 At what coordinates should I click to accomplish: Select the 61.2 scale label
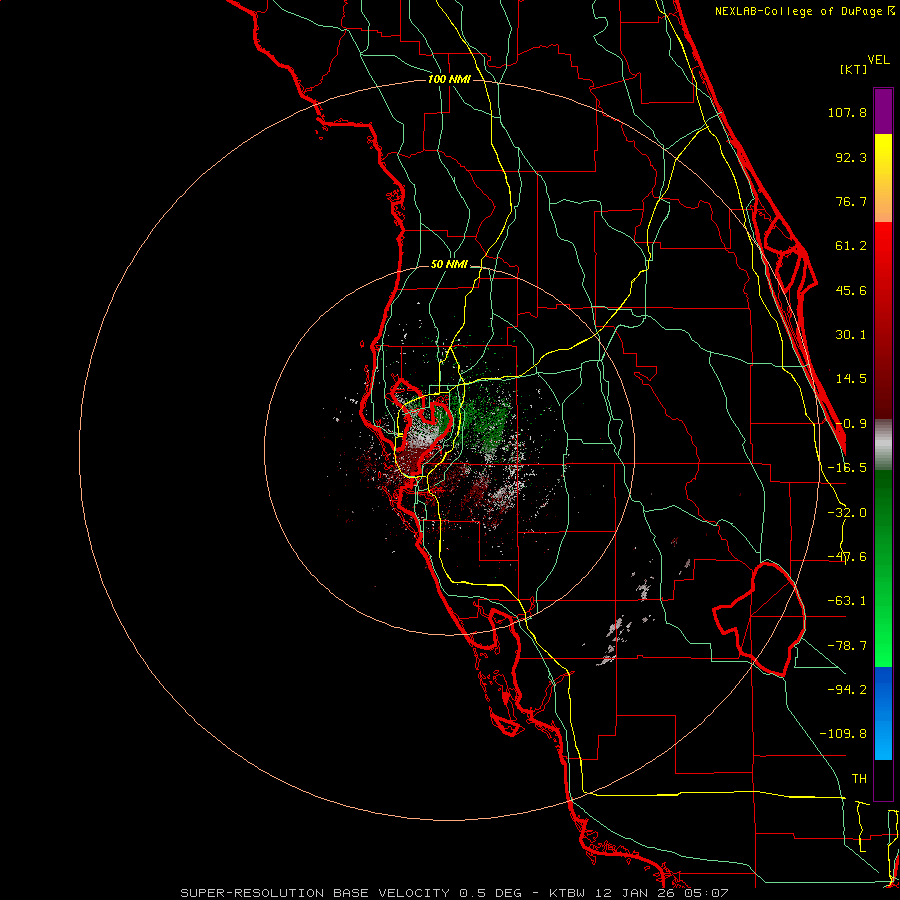(851, 246)
